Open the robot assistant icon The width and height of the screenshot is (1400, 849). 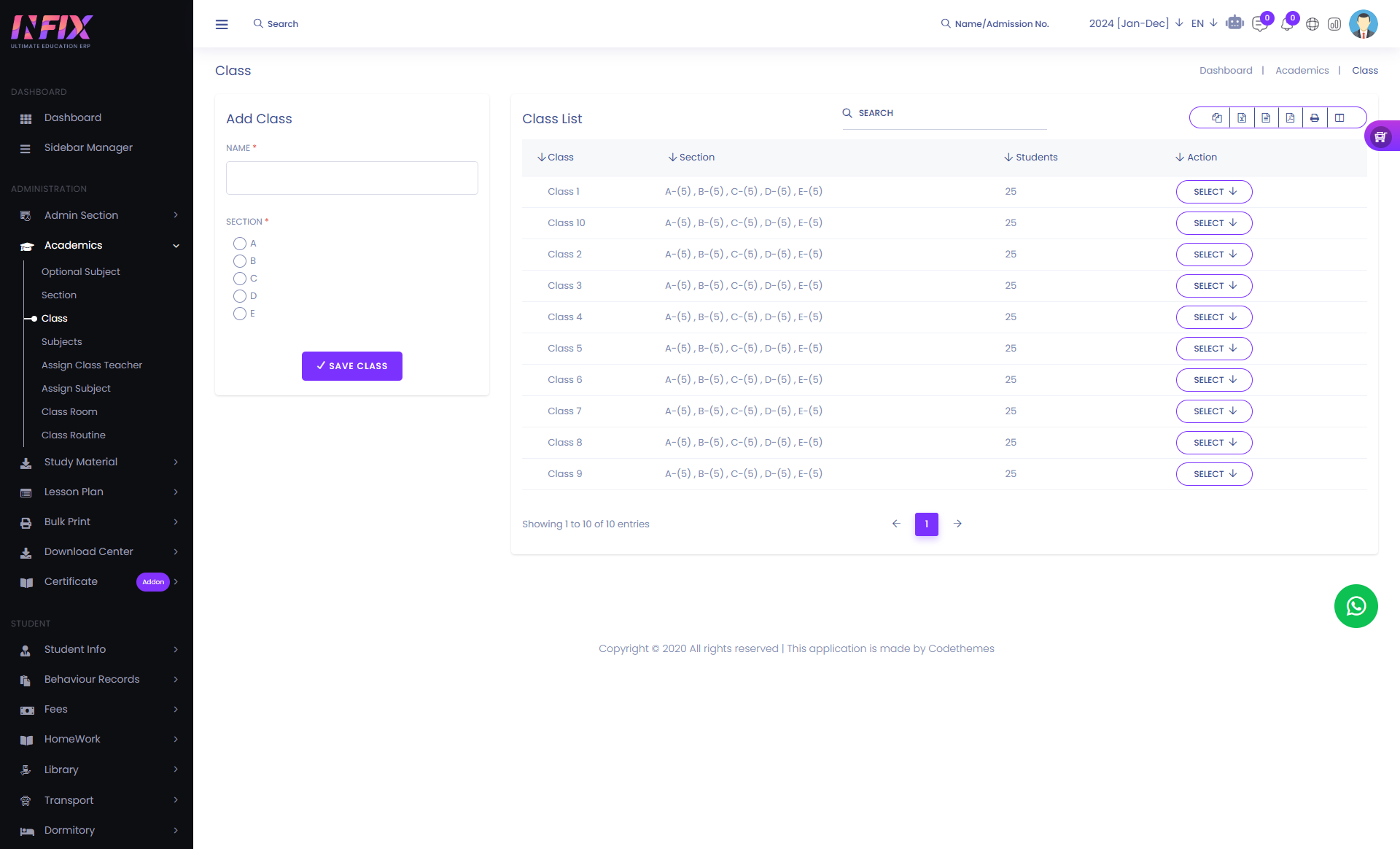pos(1234,23)
